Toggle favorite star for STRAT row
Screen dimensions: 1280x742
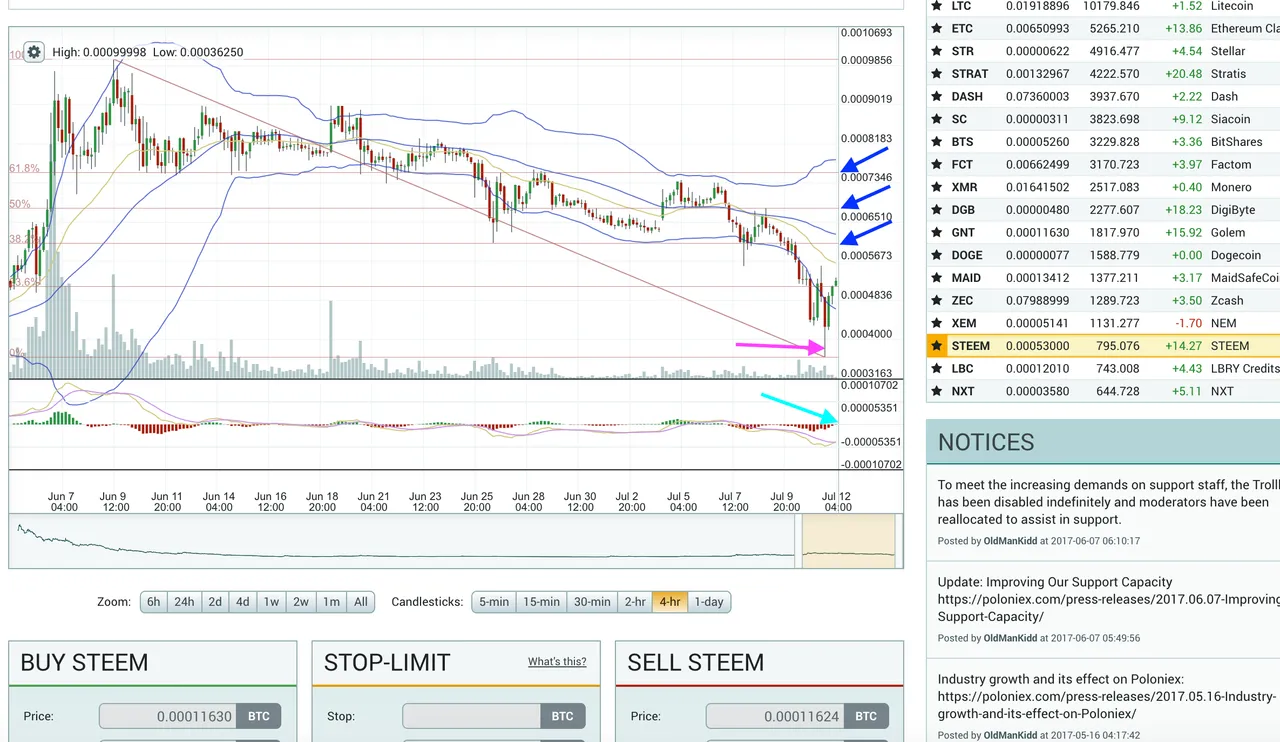coord(937,74)
